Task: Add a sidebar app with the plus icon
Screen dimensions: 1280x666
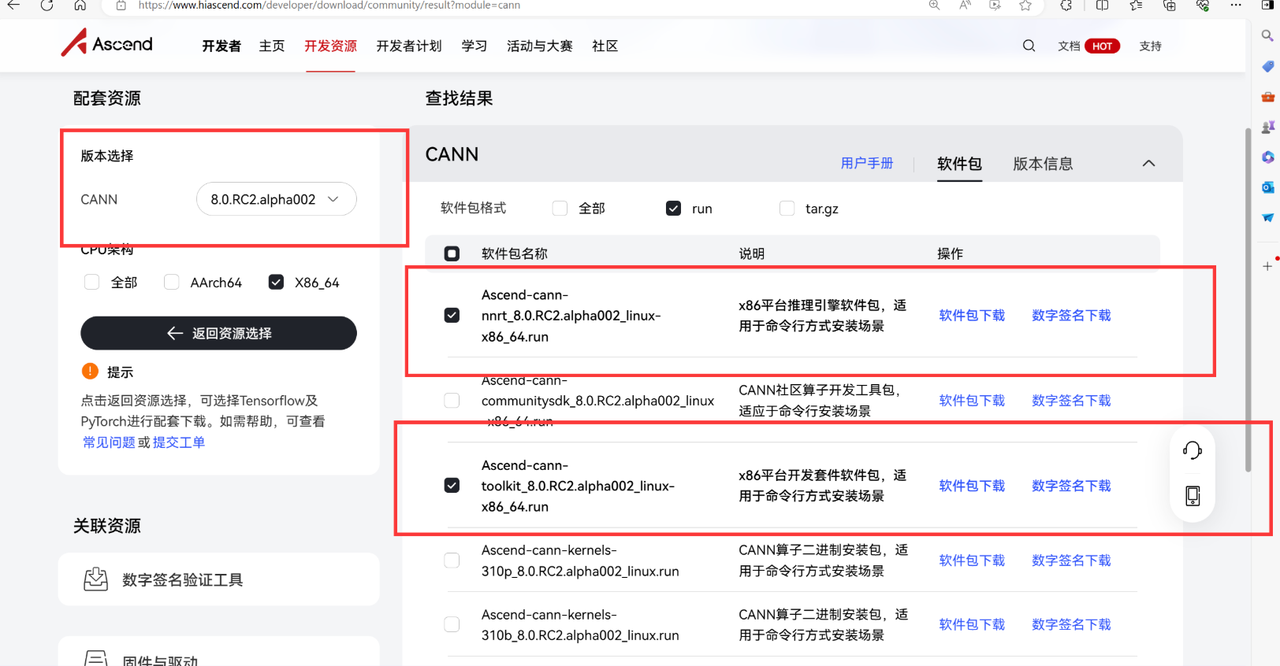Action: [x=1268, y=266]
